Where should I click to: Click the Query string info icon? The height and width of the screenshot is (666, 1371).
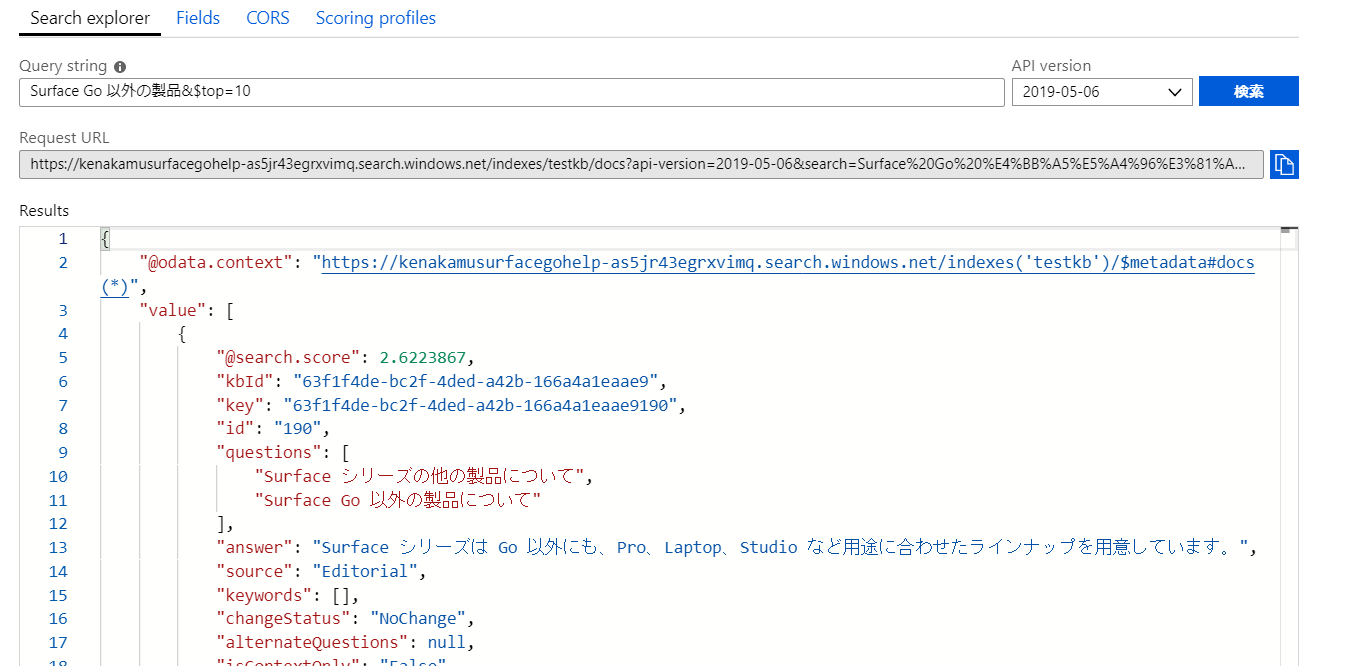(x=120, y=67)
